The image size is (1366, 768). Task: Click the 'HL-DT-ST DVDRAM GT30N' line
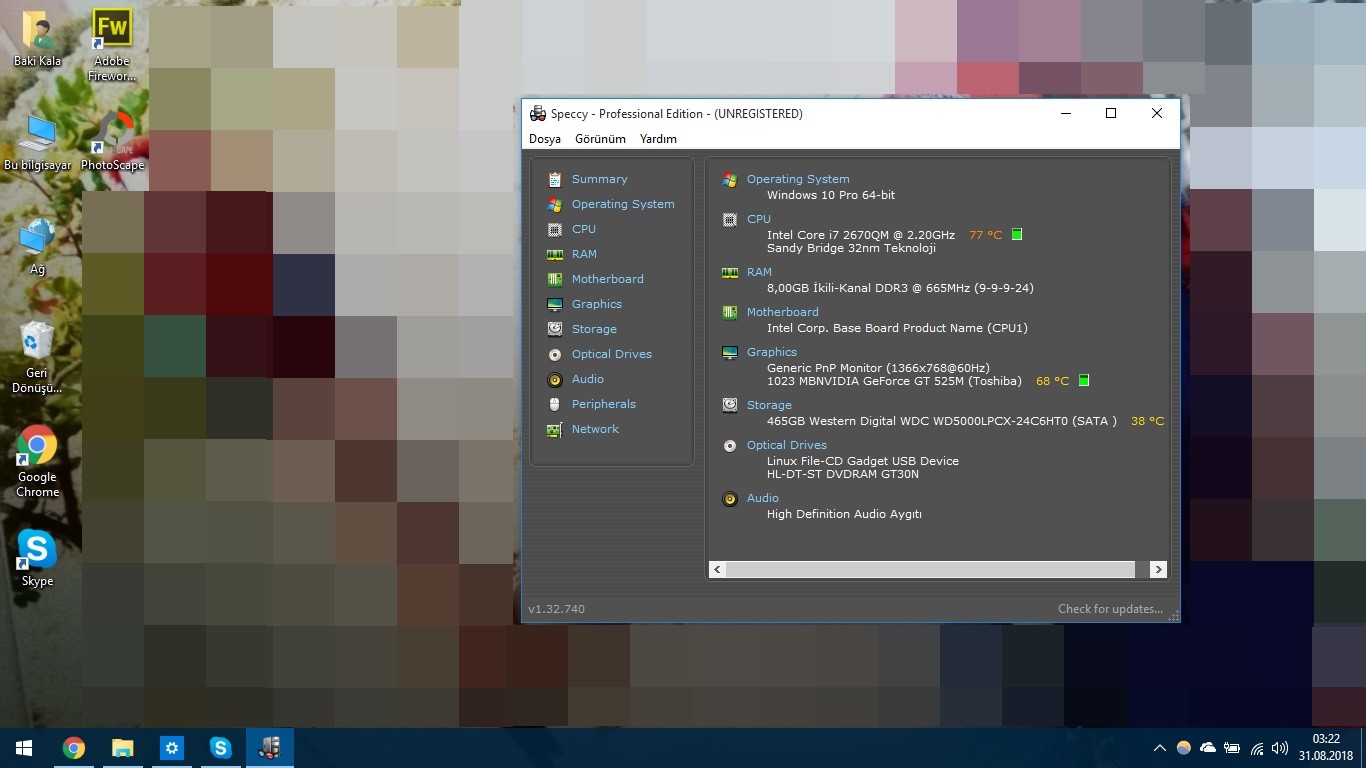point(843,474)
